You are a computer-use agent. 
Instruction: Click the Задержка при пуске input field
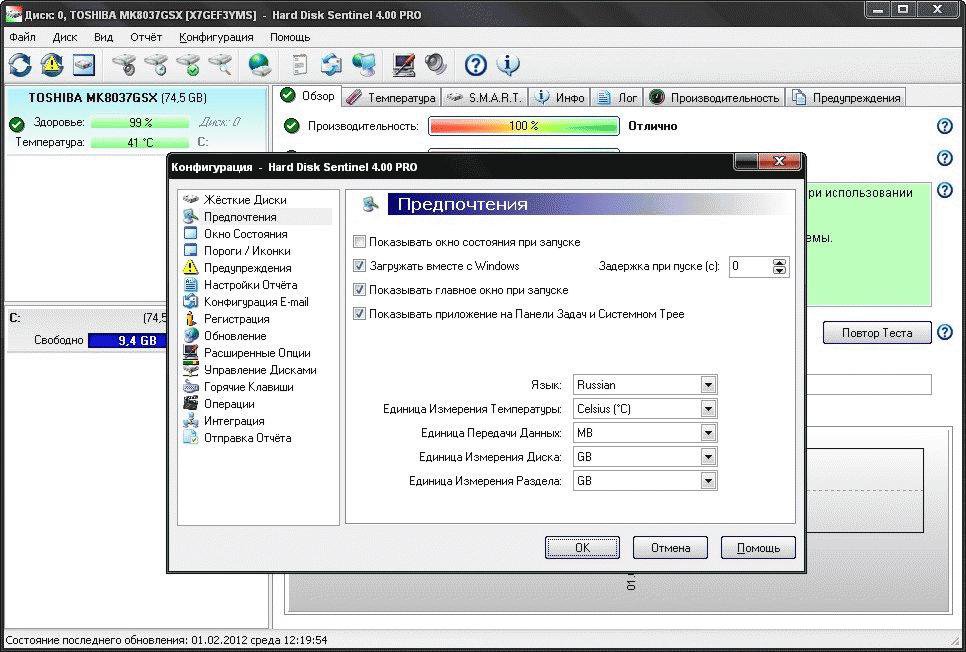pyautogui.click(x=750, y=266)
